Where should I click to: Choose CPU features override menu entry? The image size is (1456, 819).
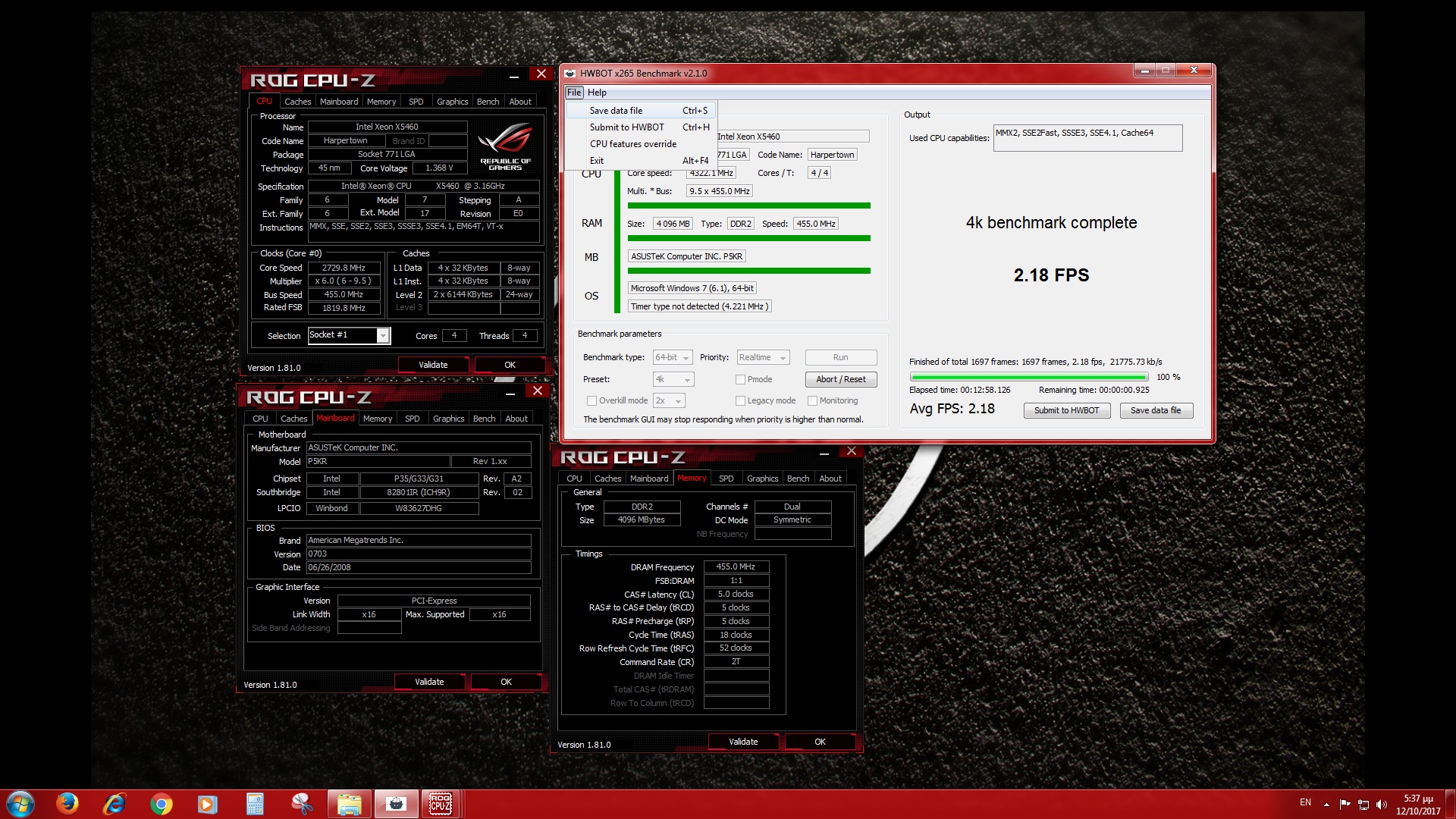point(640,144)
